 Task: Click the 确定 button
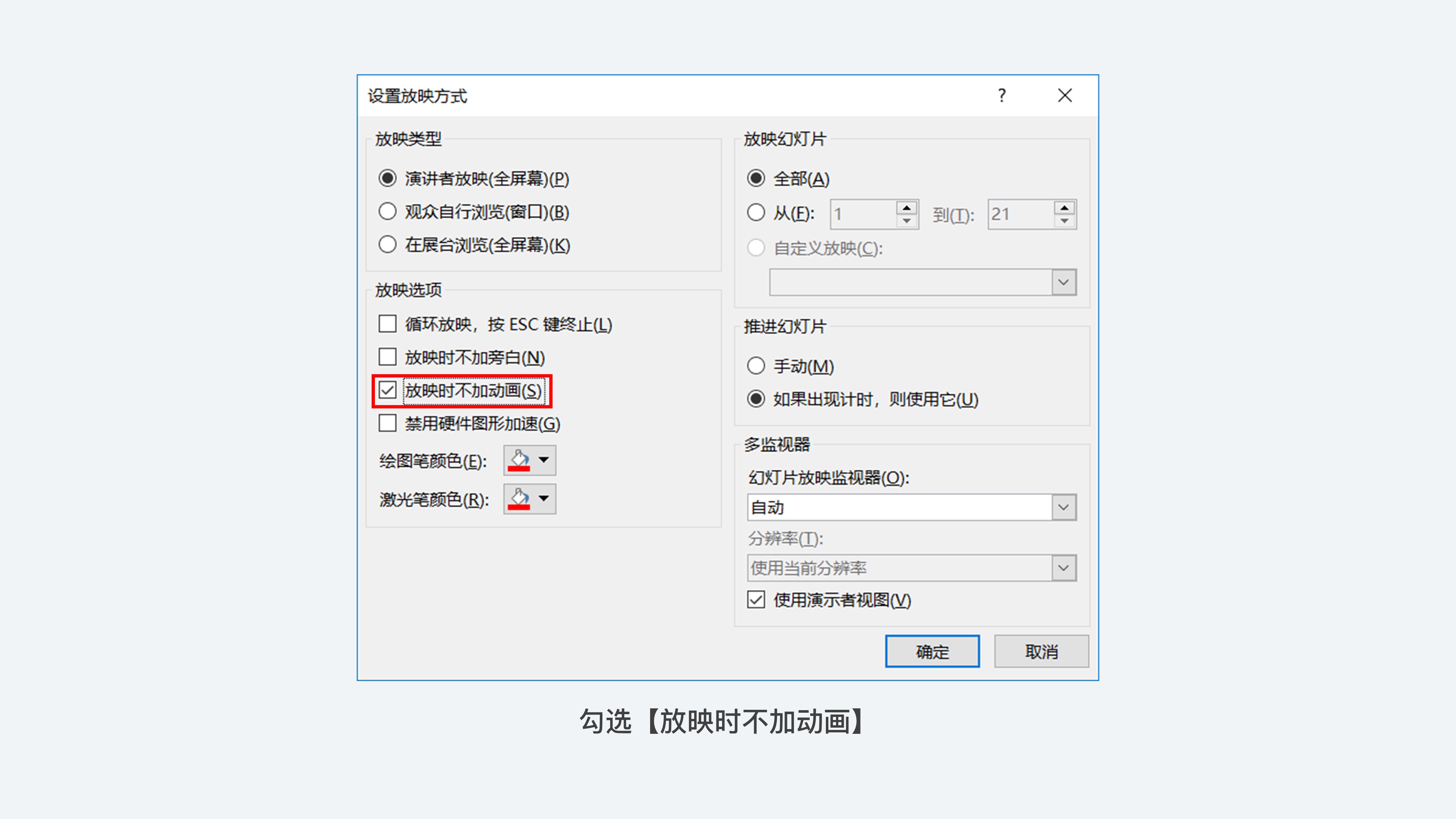[x=932, y=651]
